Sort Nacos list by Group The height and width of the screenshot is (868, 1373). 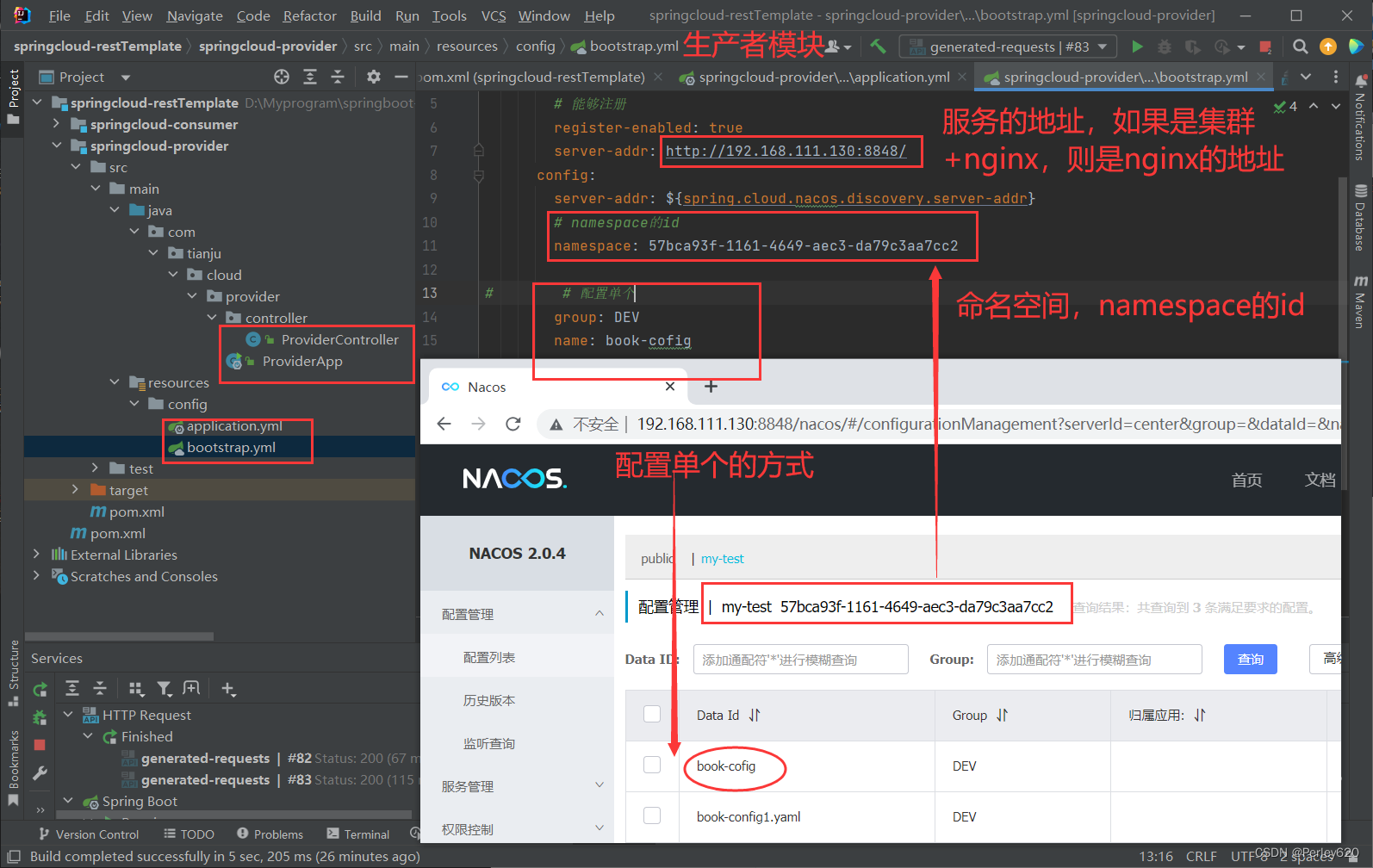1002,715
